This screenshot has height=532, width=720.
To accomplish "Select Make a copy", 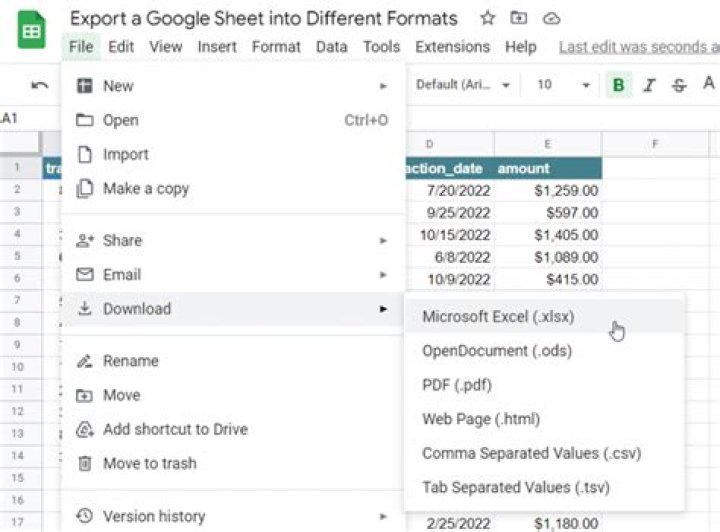I will (x=233, y=189).
